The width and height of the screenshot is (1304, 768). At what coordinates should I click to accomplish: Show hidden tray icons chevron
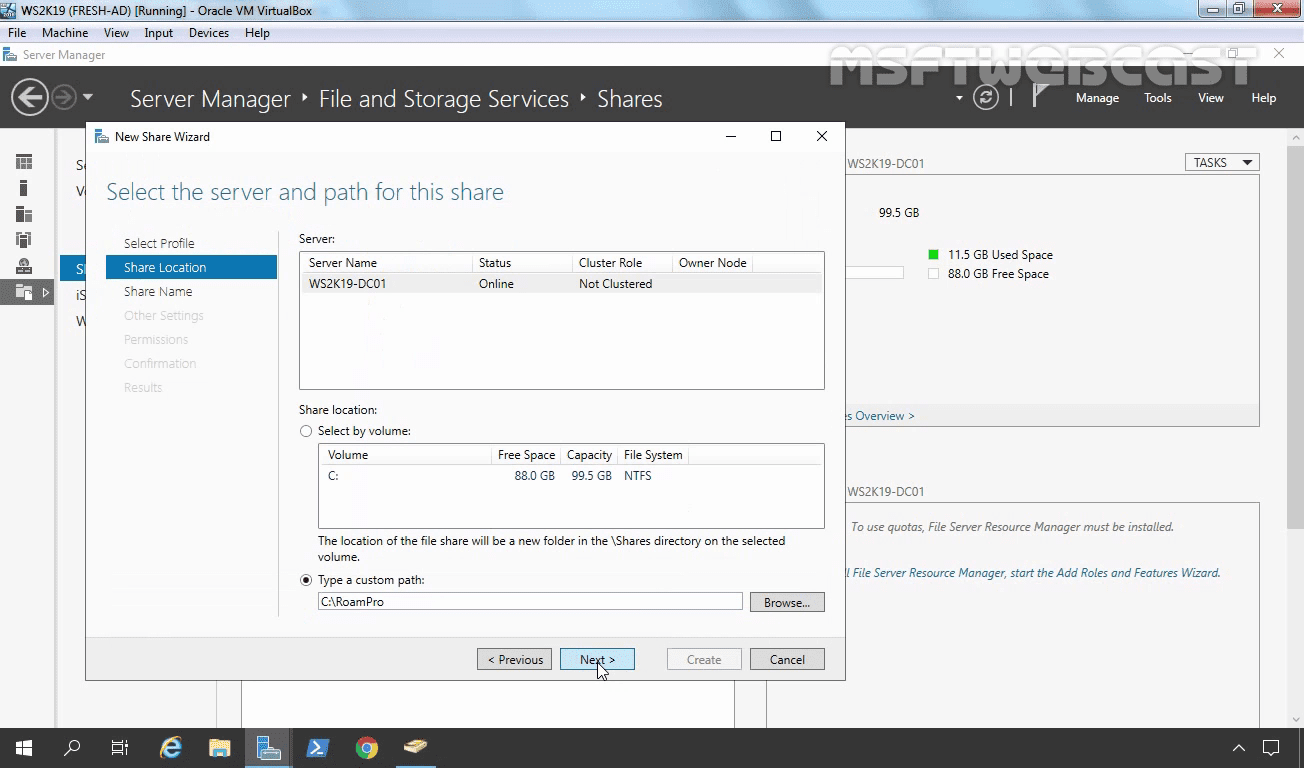[x=1239, y=747]
